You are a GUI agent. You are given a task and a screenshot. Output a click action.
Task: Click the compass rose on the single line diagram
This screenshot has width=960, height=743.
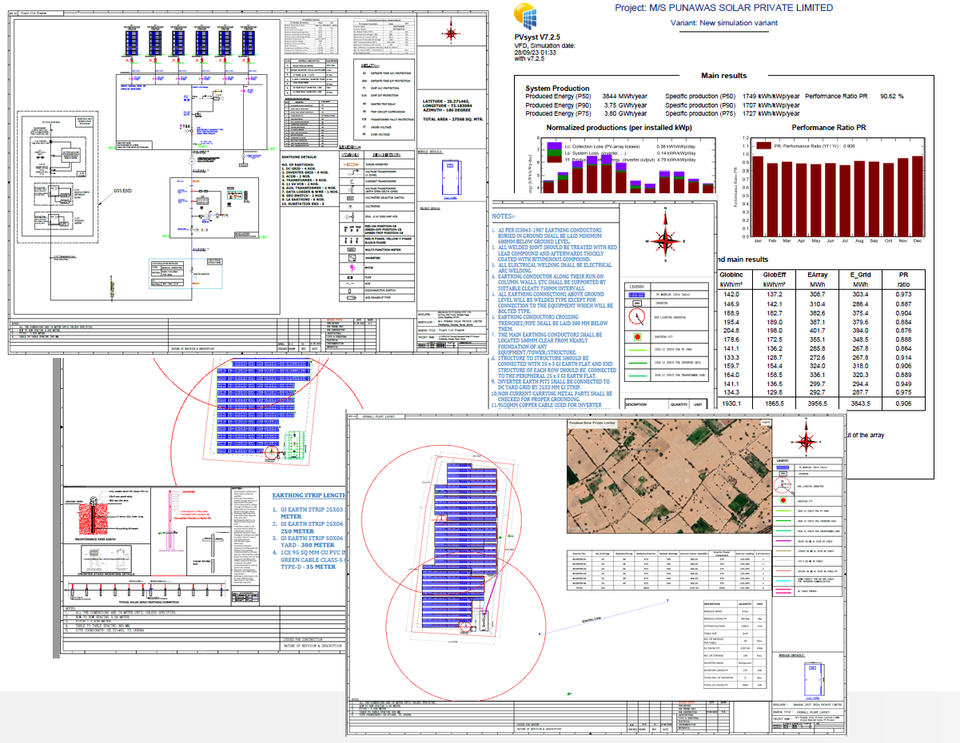[452, 31]
